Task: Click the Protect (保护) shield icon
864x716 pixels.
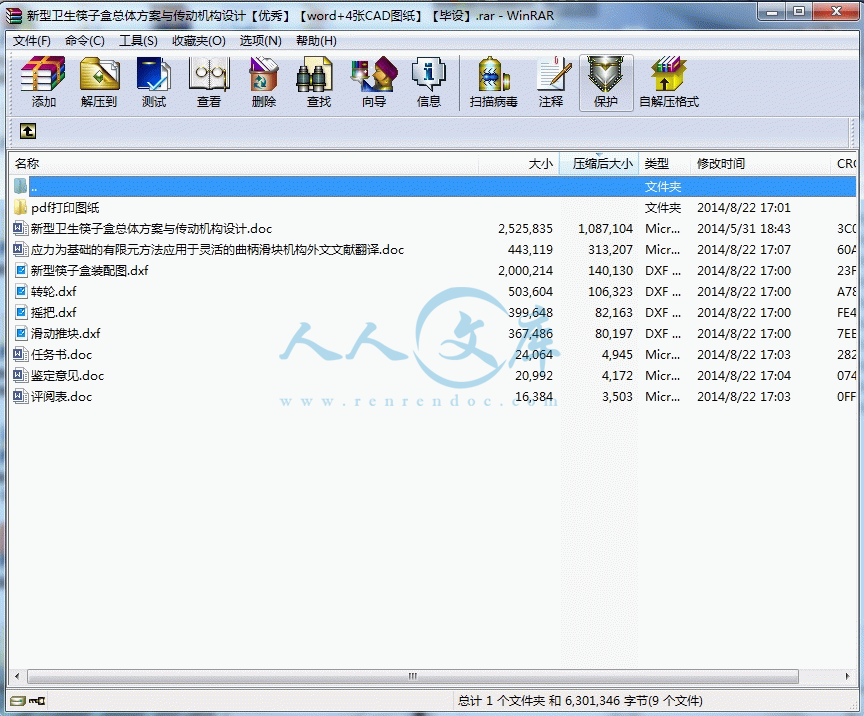Action: click(606, 82)
